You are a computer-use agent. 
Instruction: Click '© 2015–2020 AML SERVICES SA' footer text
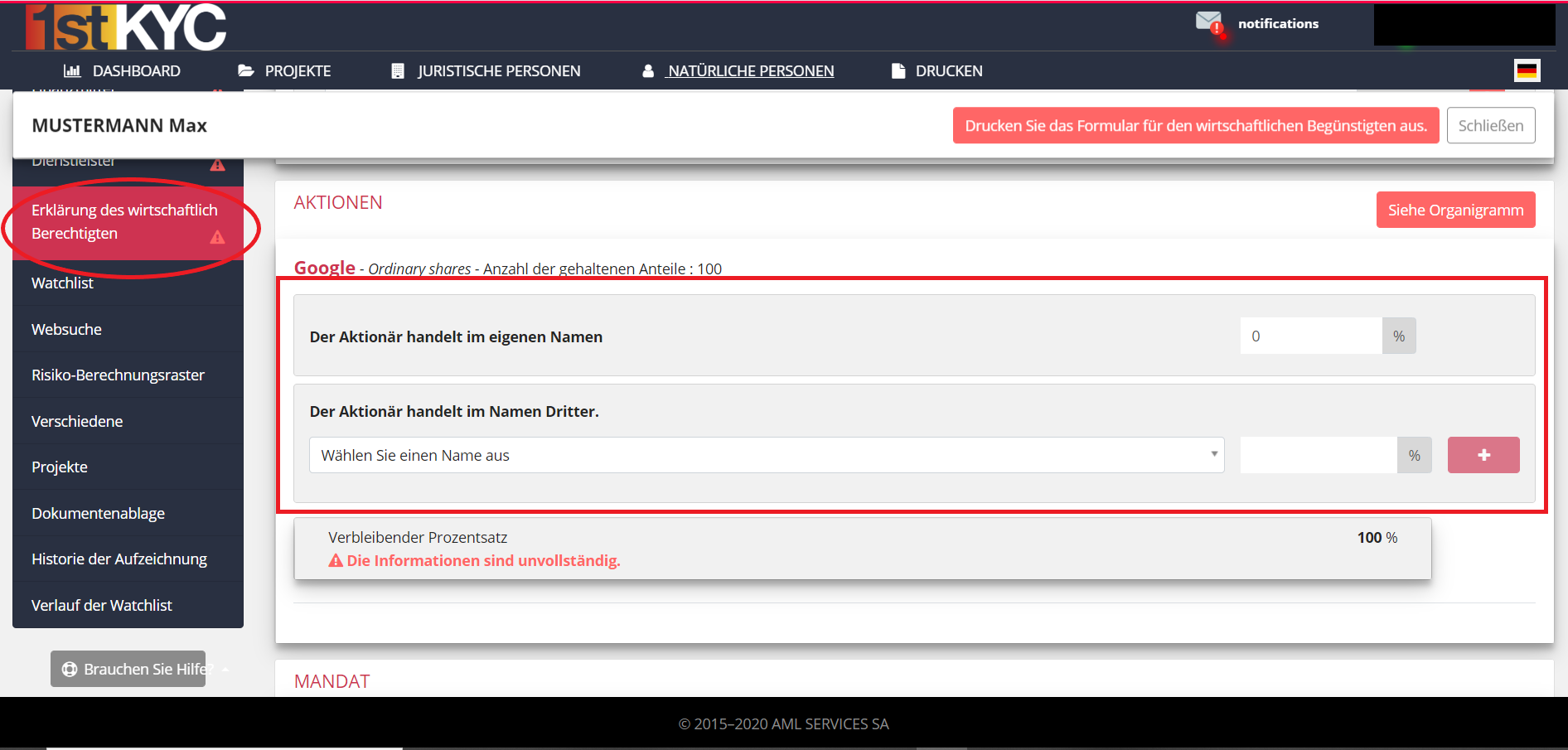click(x=783, y=723)
